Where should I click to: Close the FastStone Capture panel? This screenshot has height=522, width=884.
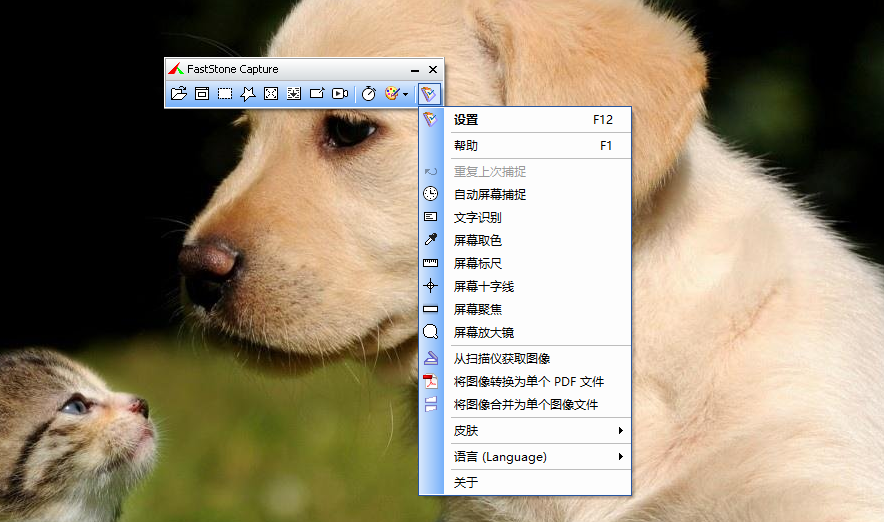click(x=433, y=69)
